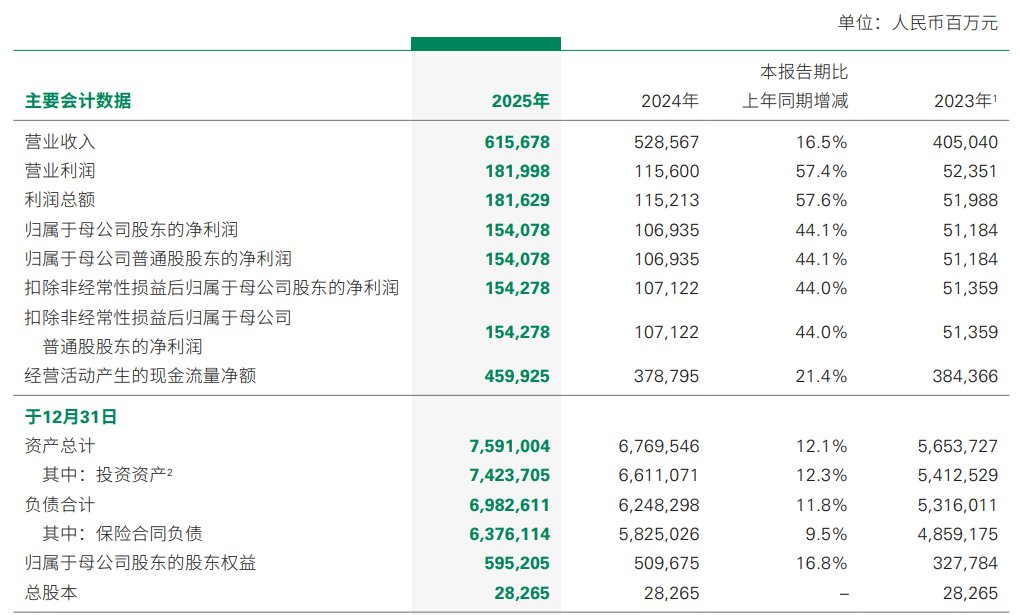Screen dimensions: 1020x615
Task: Click the 单位：人民币百万元 unit note
Action: [918, 23]
